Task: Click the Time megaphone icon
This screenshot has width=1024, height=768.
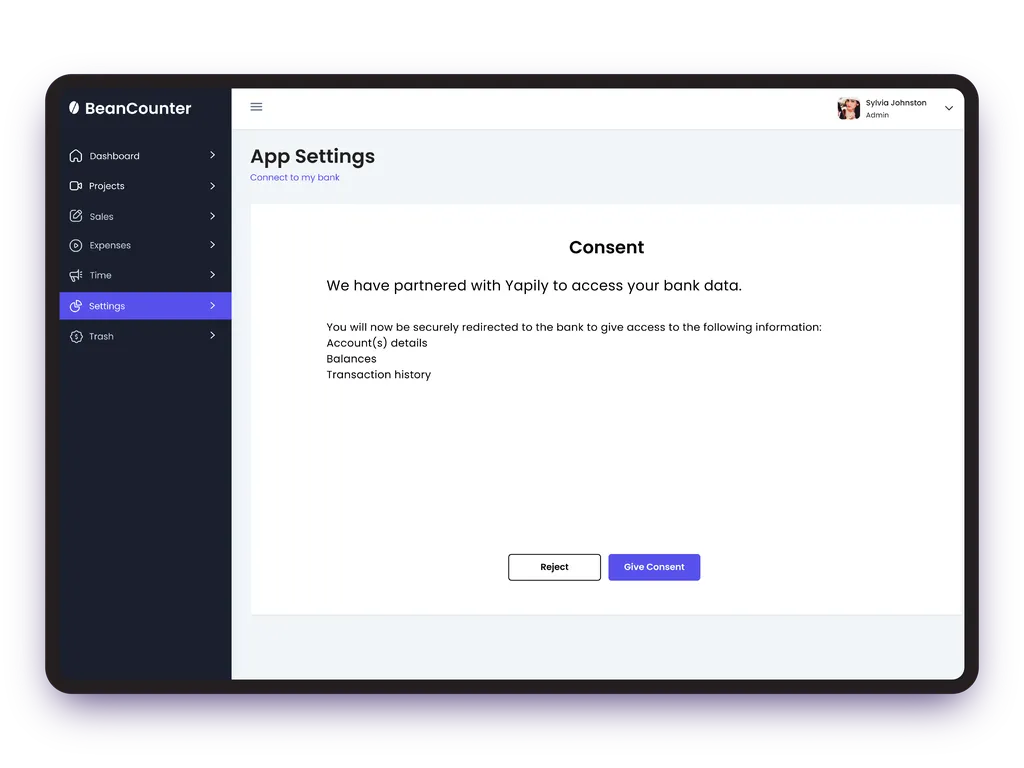Action: click(76, 276)
